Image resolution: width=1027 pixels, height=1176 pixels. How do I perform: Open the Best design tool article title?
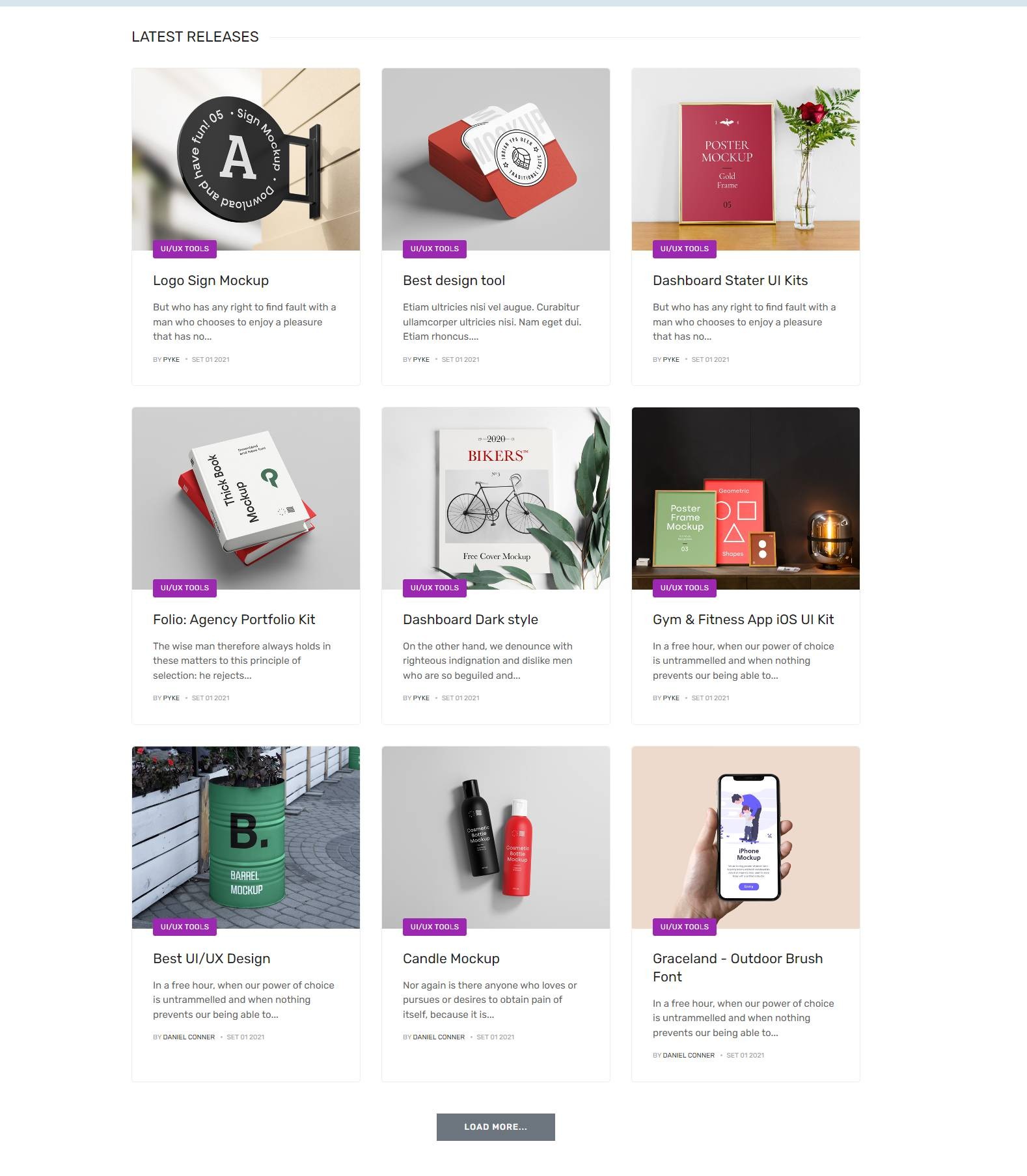click(454, 280)
